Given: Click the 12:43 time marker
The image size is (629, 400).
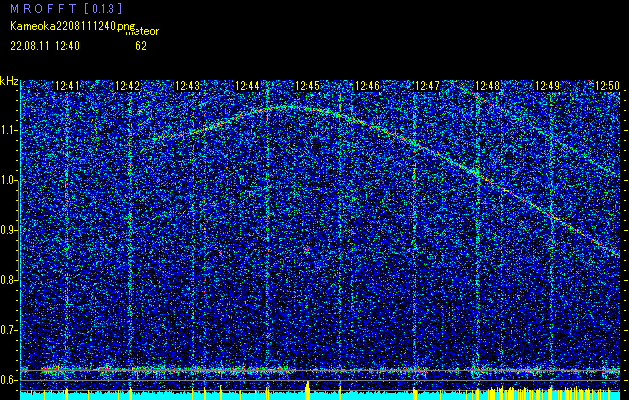Looking at the screenshot, I should [x=187, y=86].
